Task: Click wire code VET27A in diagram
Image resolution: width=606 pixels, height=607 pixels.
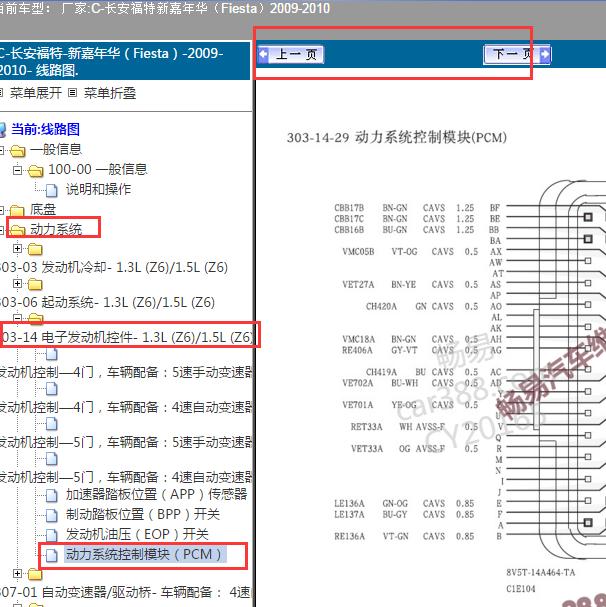Action: click(x=358, y=285)
